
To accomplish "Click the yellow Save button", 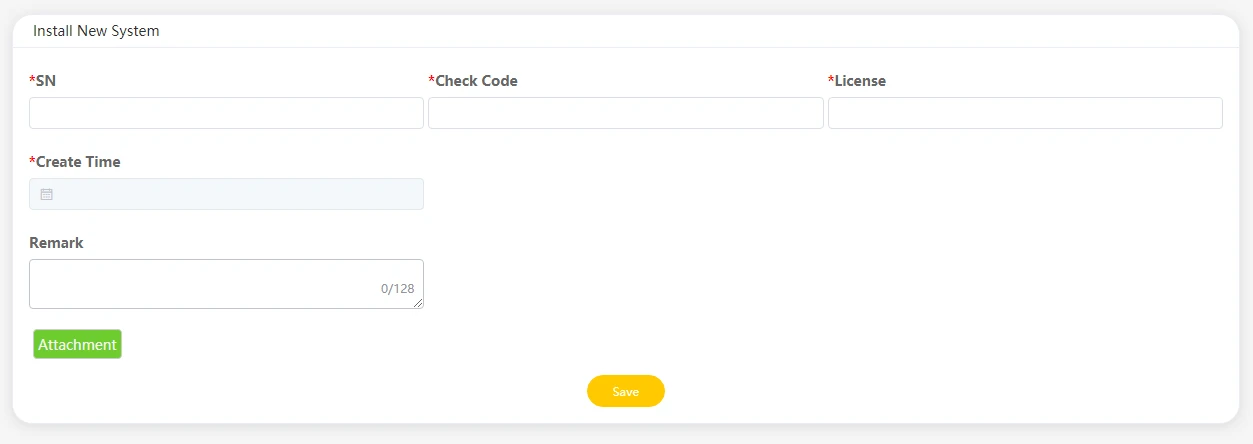I will [626, 391].
